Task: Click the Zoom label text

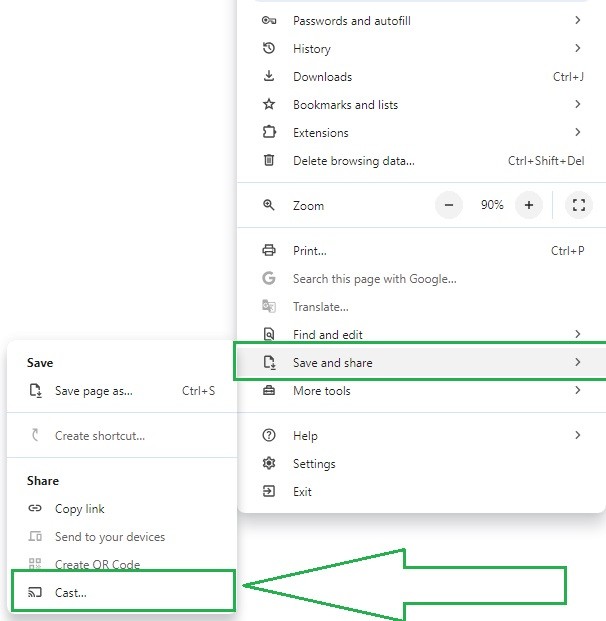Action: tap(308, 206)
